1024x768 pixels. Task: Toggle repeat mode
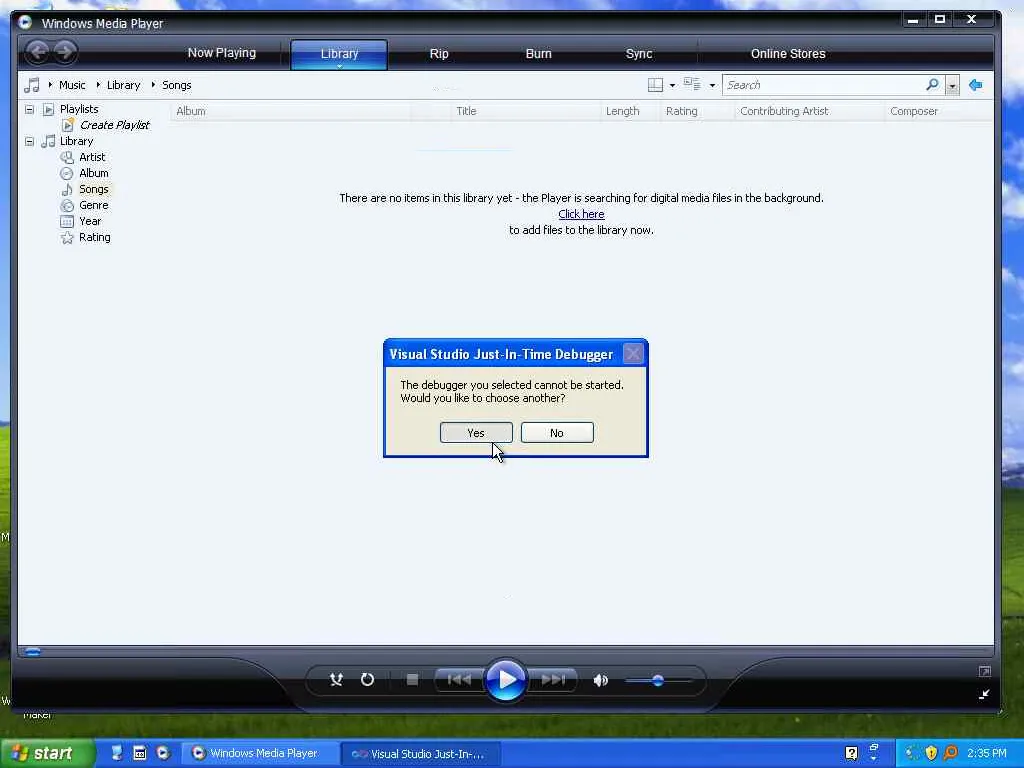click(367, 680)
